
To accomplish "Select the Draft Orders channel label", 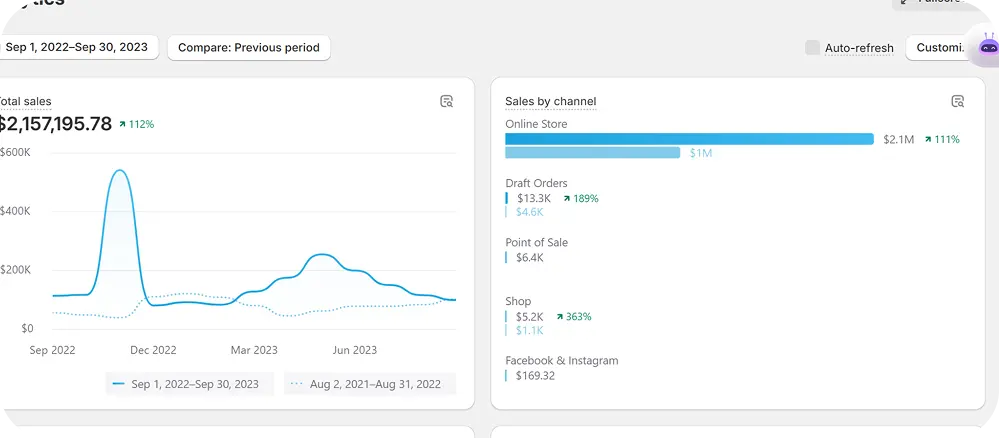I will click(536, 183).
